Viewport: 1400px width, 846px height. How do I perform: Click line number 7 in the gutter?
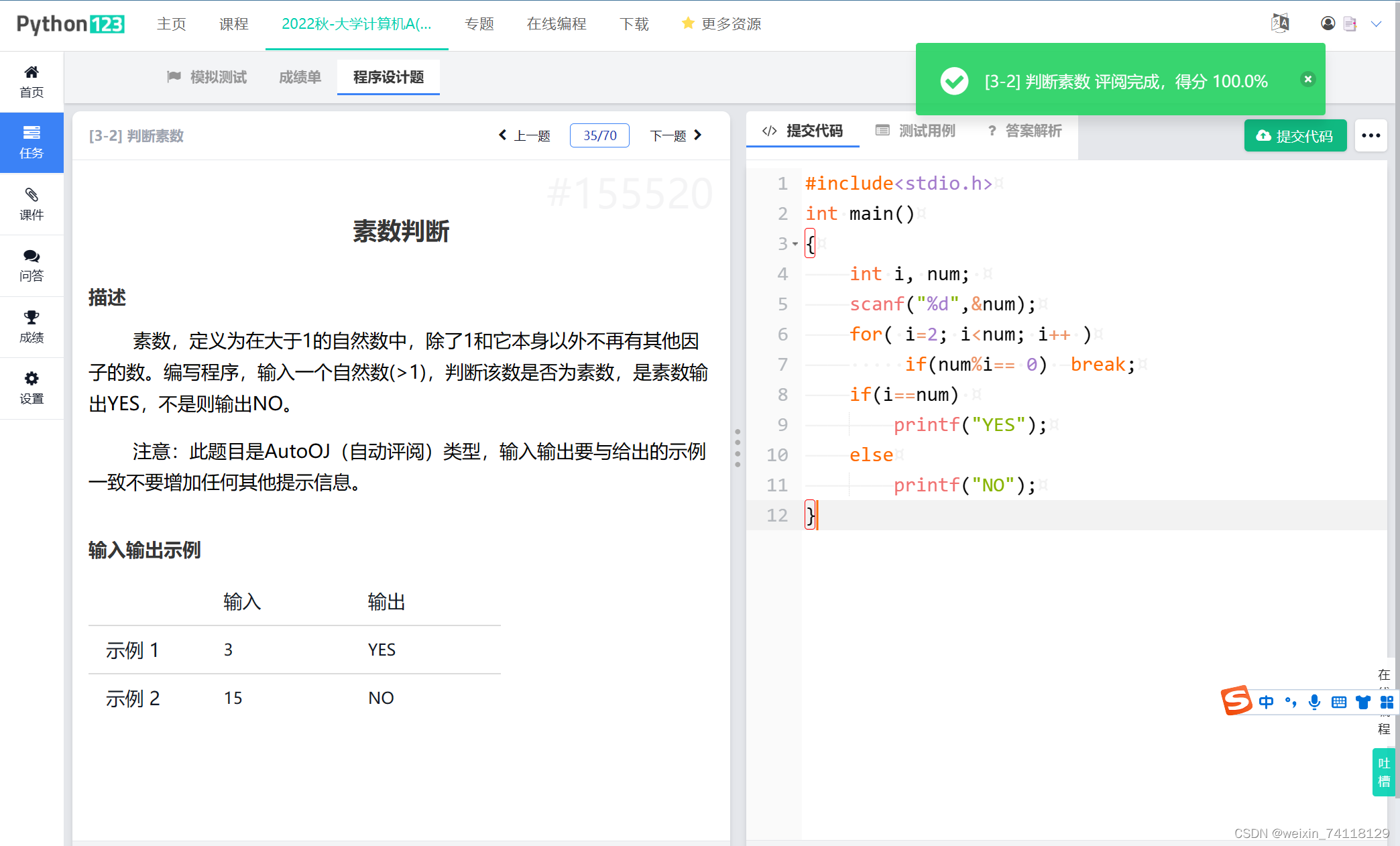(x=782, y=364)
